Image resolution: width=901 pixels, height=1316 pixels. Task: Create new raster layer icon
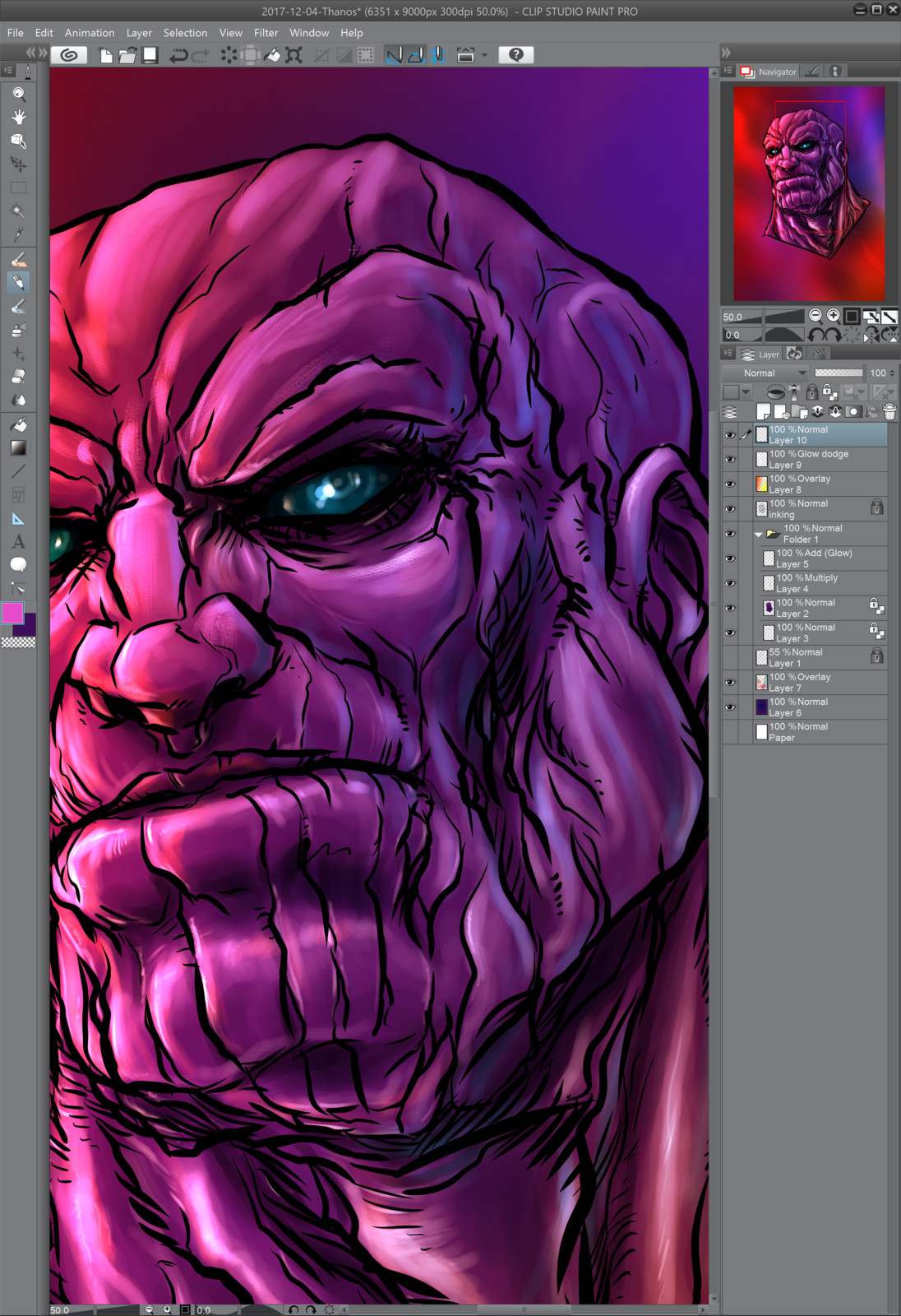coord(763,411)
